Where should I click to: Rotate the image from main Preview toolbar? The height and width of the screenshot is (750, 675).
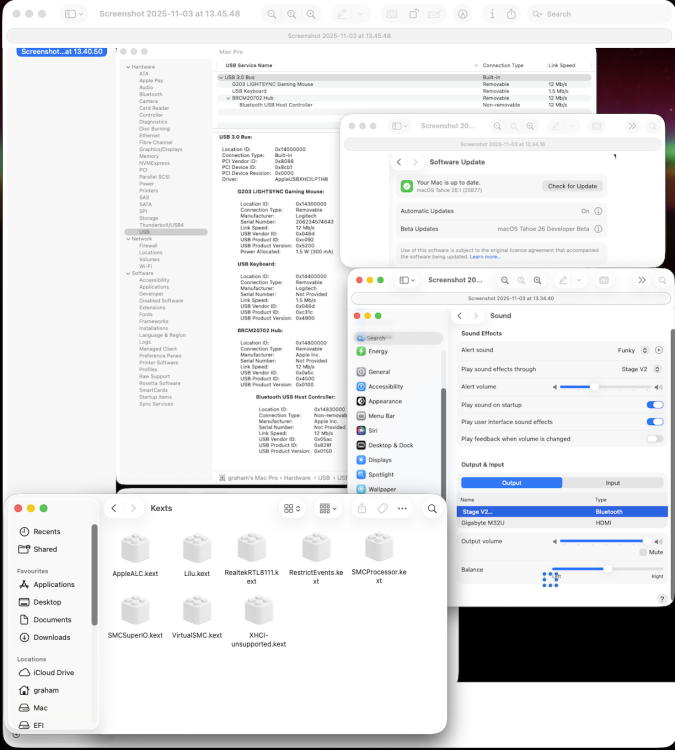click(x=413, y=14)
